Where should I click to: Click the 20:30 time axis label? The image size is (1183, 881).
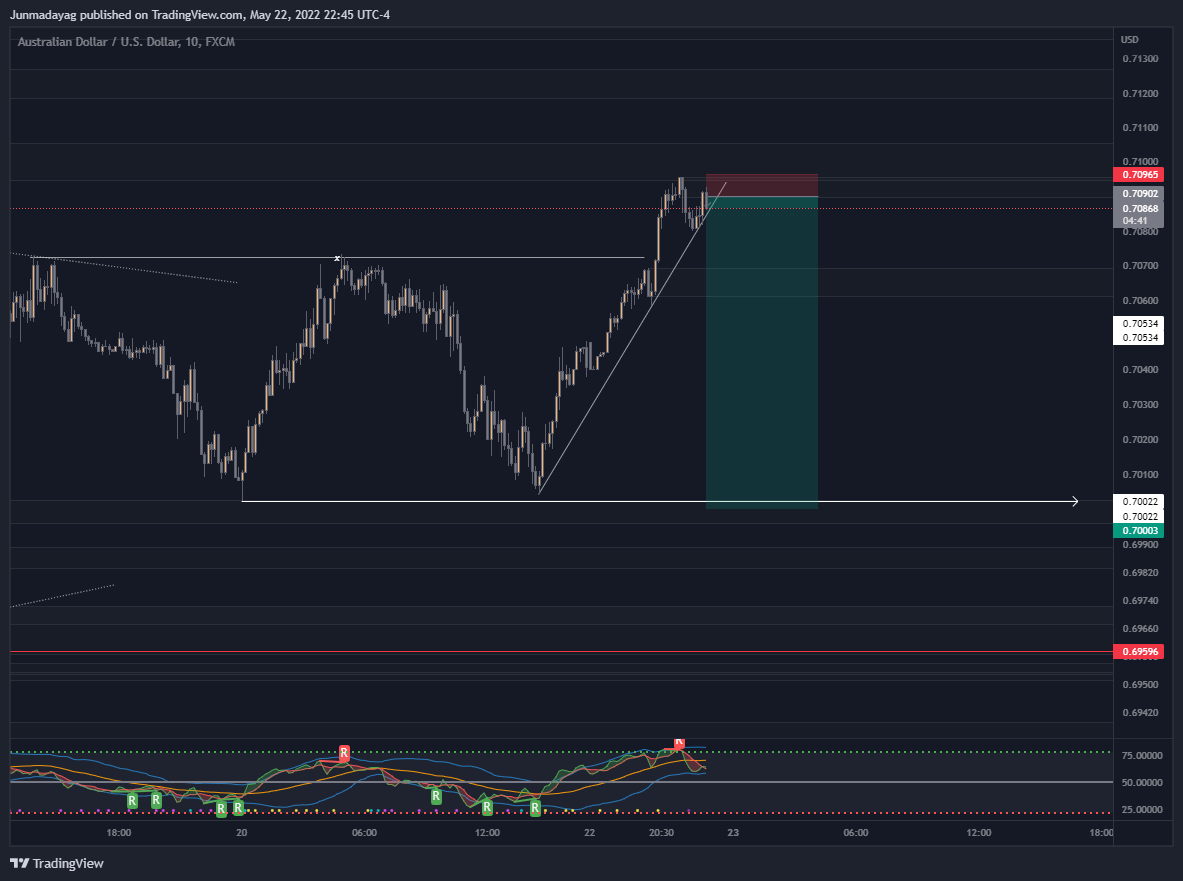pyautogui.click(x=661, y=833)
